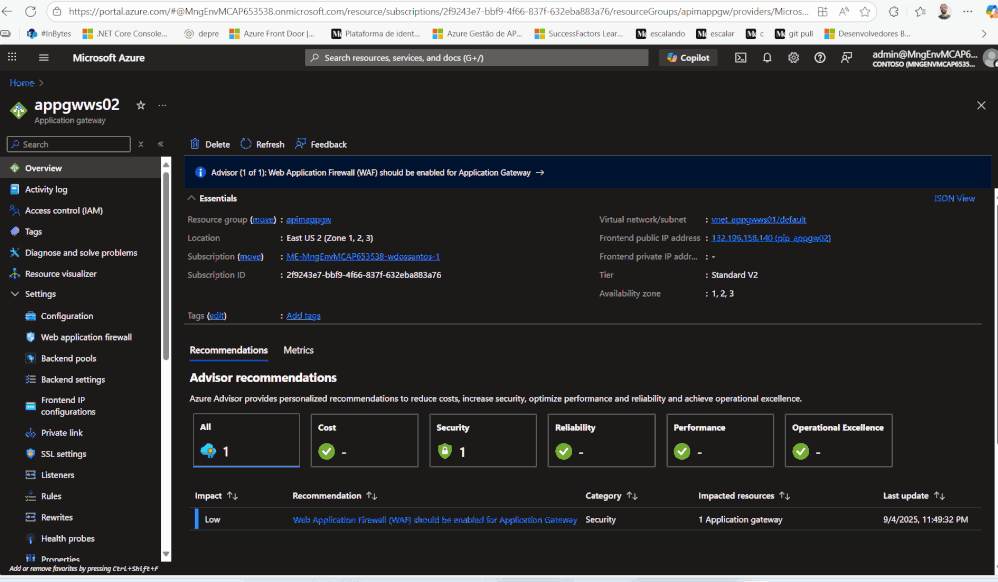Image resolution: width=998 pixels, height=582 pixels.
Task: Select the Operational Excellence card
Action: tap(838, 440)
